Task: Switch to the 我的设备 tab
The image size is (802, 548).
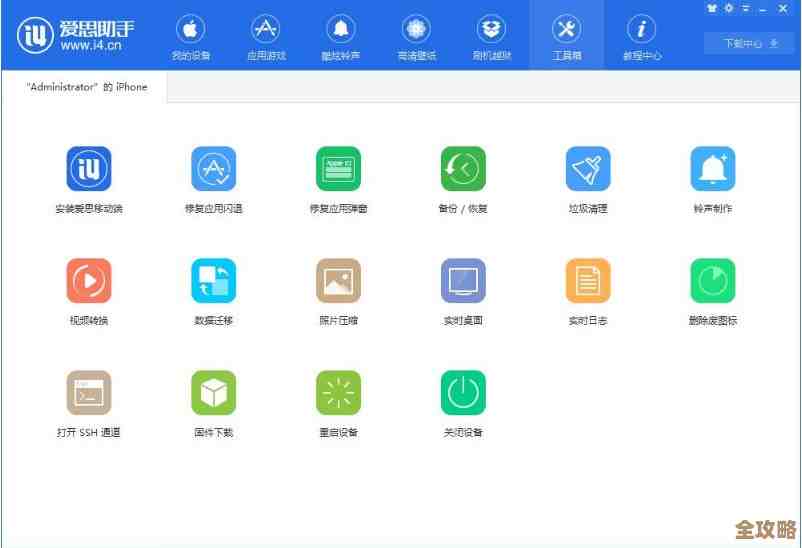Action: tap(189, 36)
